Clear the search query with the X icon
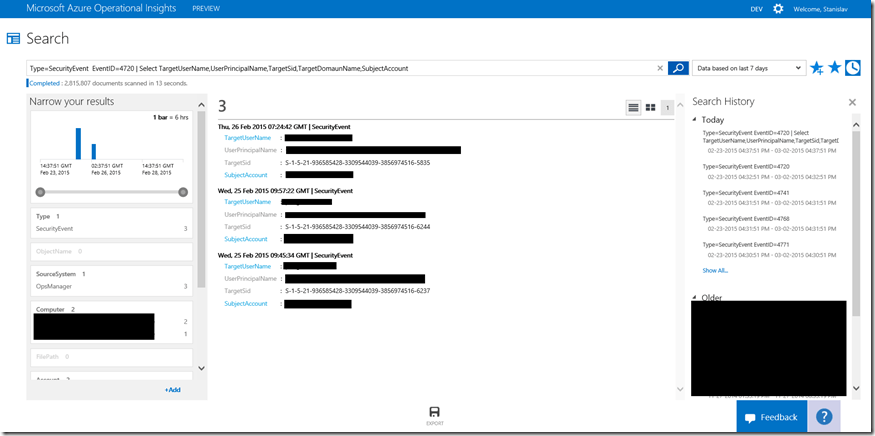 tap(659, 68)
